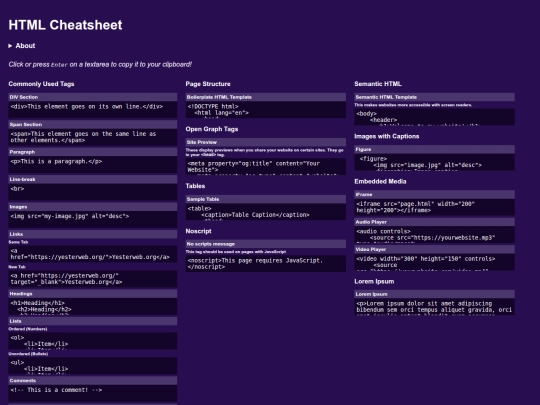This screenshot has width=540, height=405.
Task: Click the Semantic HTML heading
Action: pos(378,84)
